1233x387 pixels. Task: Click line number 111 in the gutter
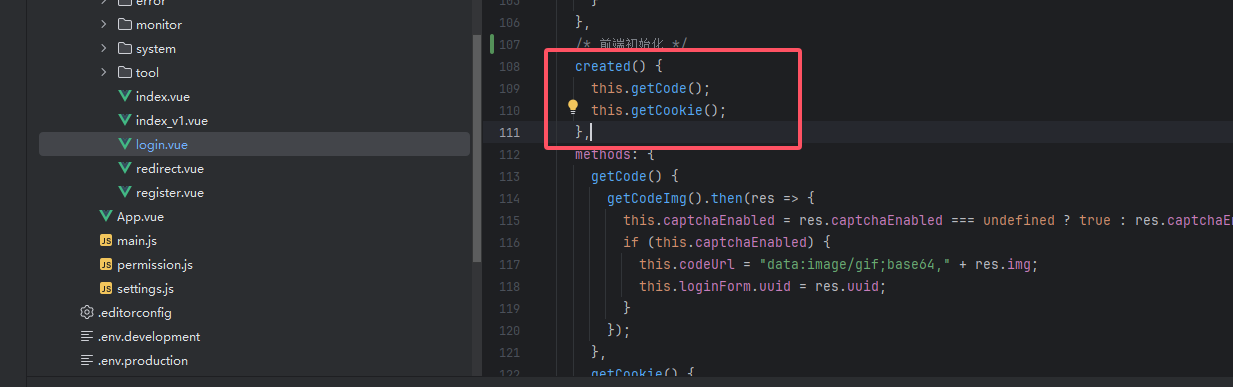tap(508, 132)
